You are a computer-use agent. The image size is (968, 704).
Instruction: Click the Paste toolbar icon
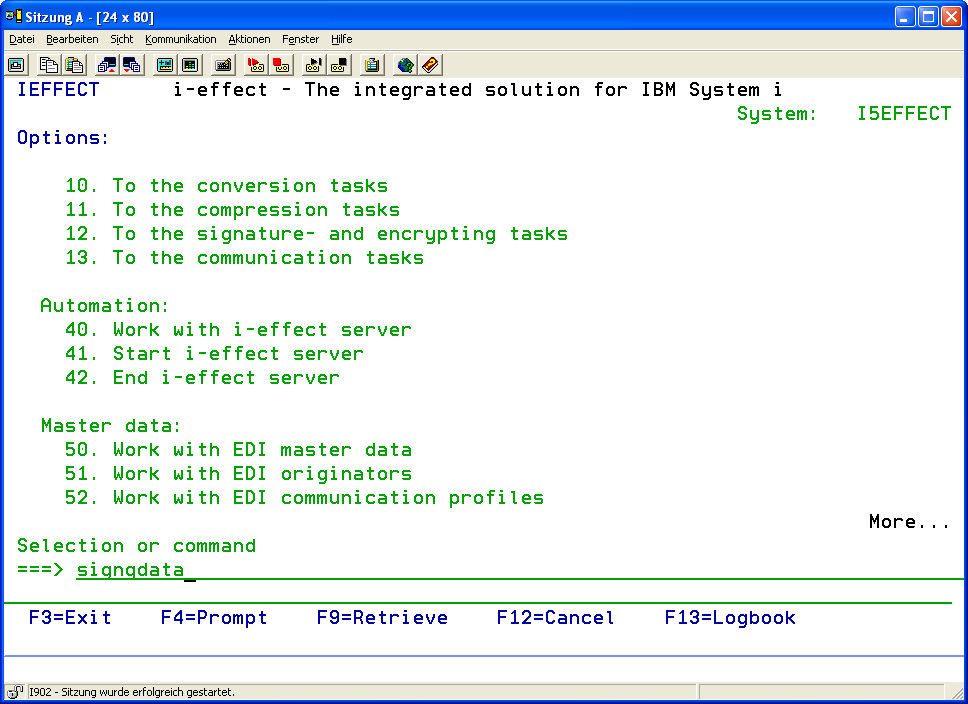pos(74,65)
